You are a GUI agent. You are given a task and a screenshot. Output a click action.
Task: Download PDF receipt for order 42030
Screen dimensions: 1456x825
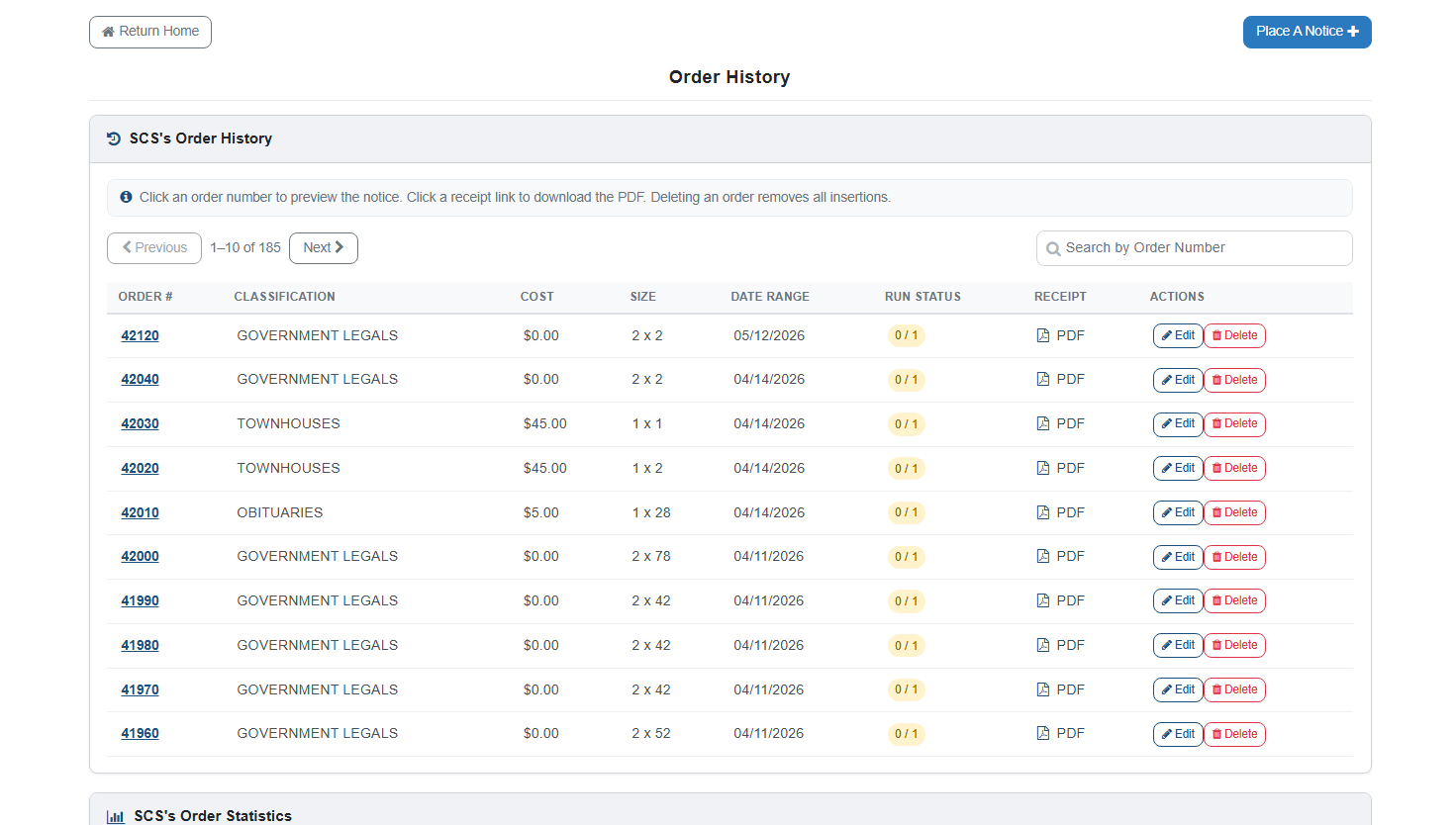[1060, 423]
